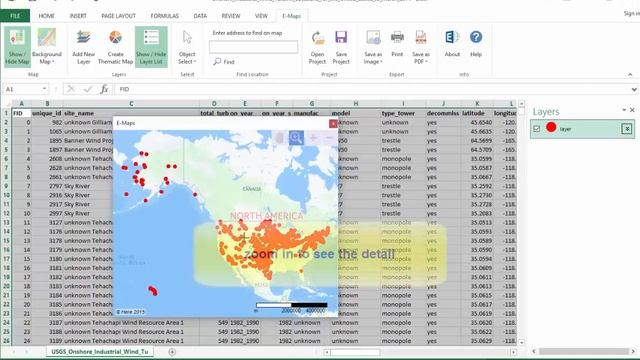
Task: Click Layers pane horizontal scrollbar
Action: [x=584, y=351]
